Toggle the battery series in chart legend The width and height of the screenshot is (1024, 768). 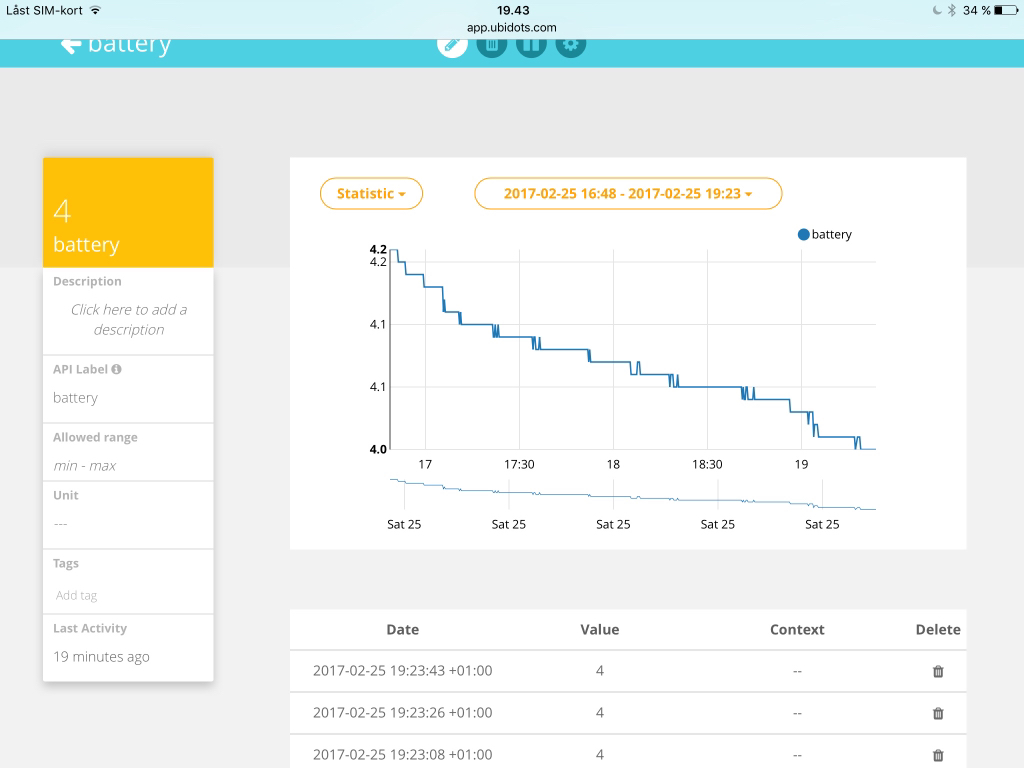824,234
